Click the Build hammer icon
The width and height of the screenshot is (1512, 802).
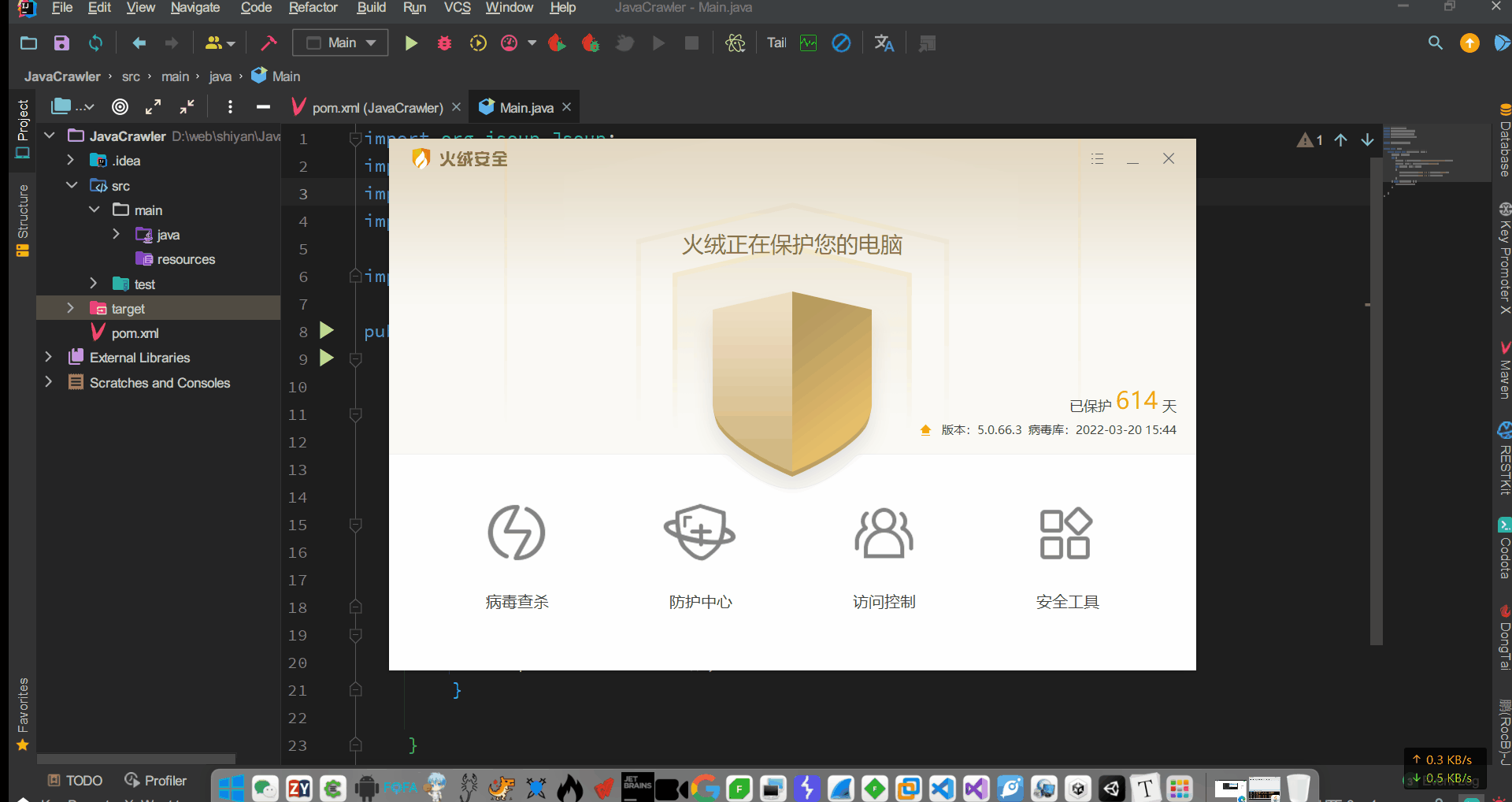pos(269,43)
